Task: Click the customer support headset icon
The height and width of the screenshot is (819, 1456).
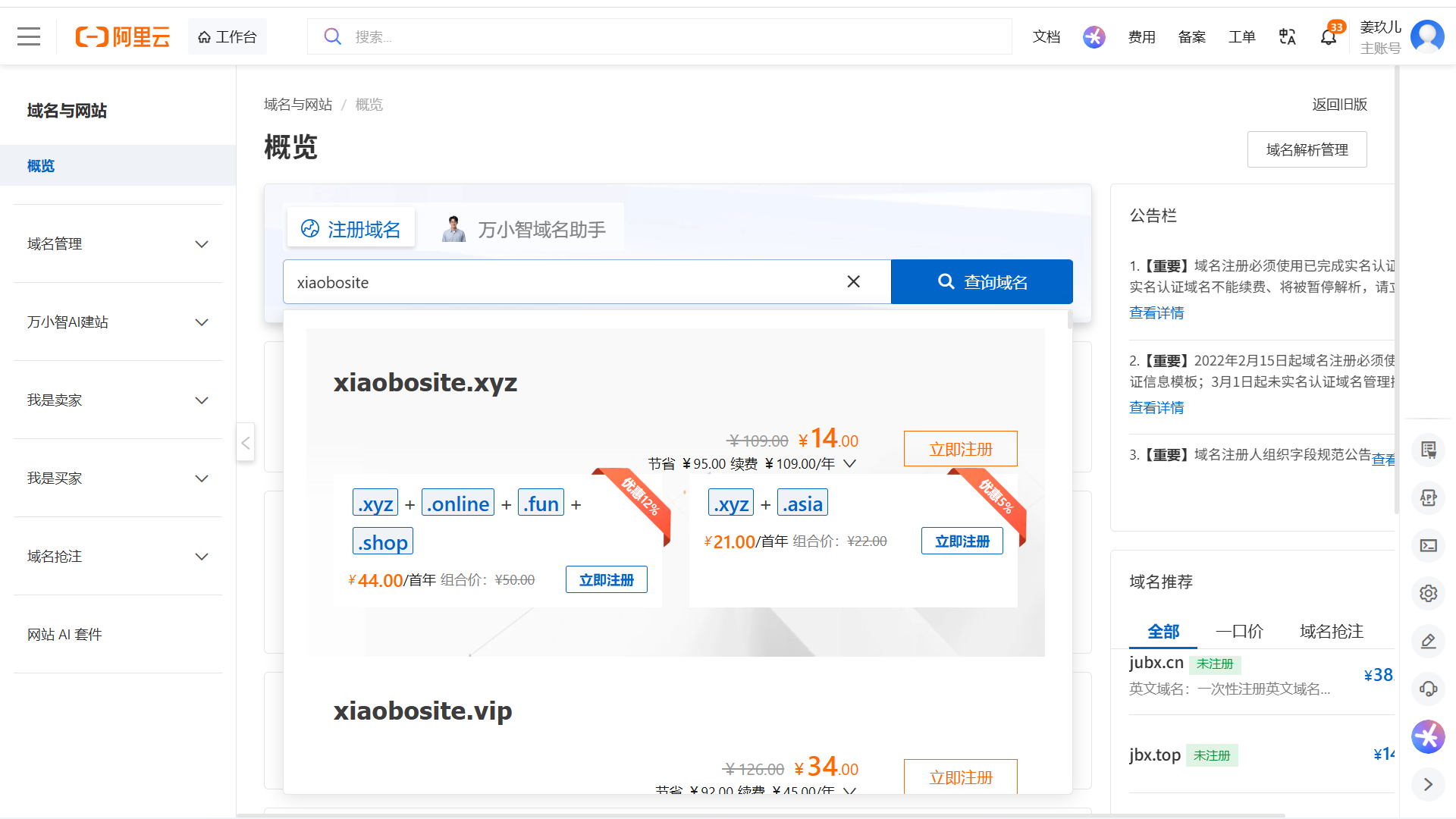Action: [1429, 689]
